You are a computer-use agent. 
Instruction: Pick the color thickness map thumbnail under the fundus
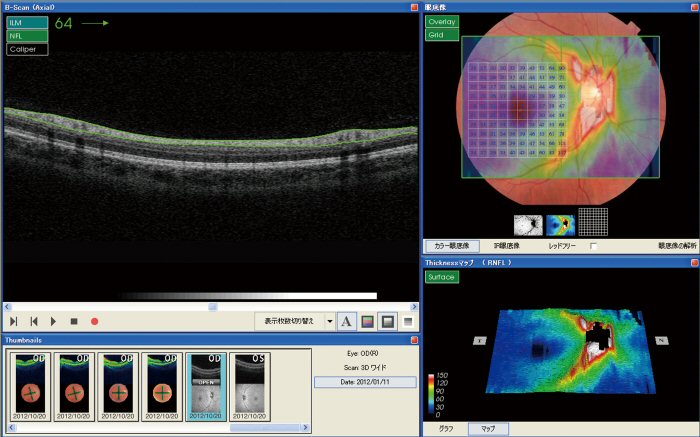coord(561,223)
